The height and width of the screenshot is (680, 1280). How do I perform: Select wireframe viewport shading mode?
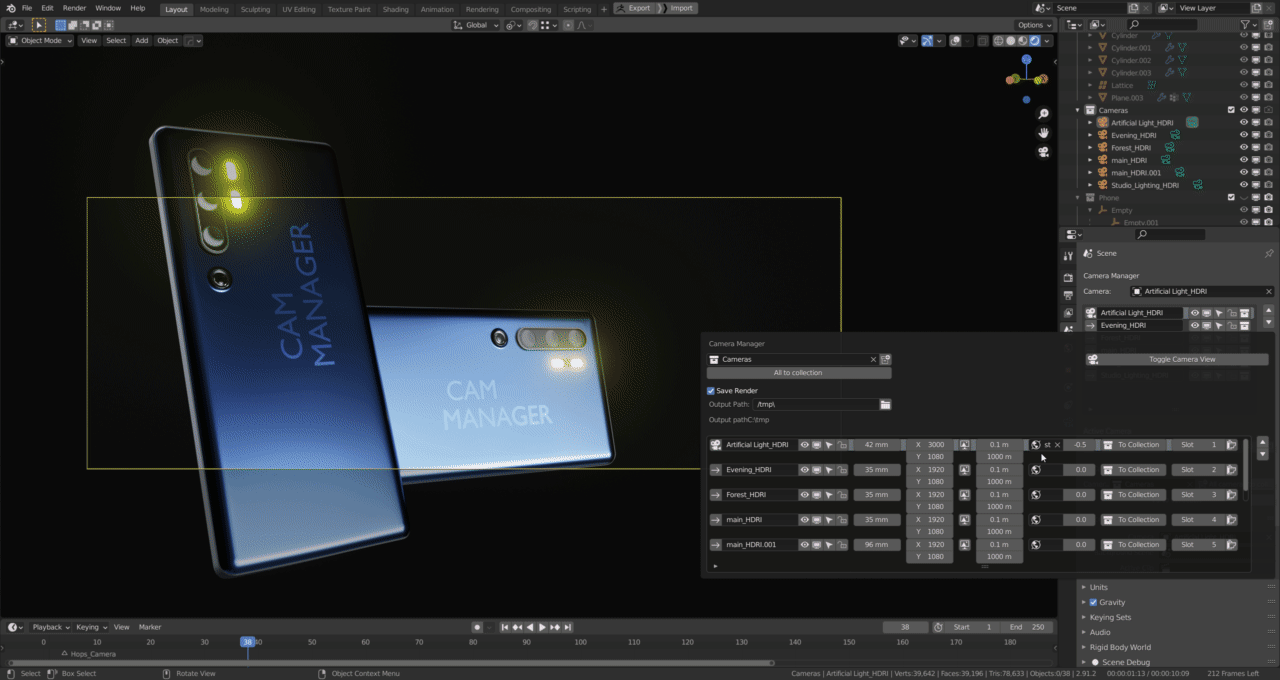click(998, 41)
